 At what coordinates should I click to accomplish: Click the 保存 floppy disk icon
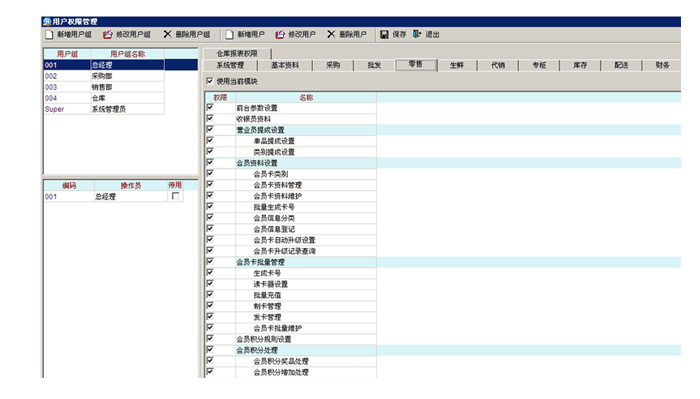(x=384, y=34)
